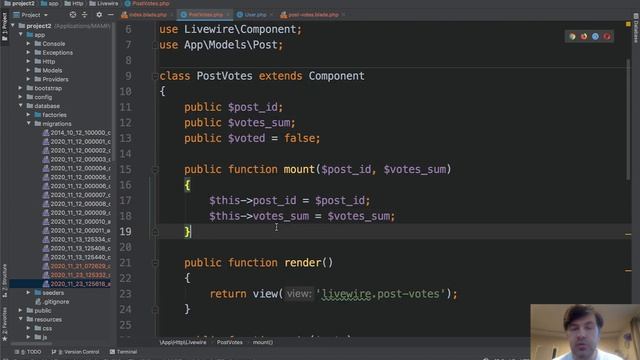Click app breadcrumb in navigation bar
Viewport: 640px width, 360px height.
click(50, 3)
